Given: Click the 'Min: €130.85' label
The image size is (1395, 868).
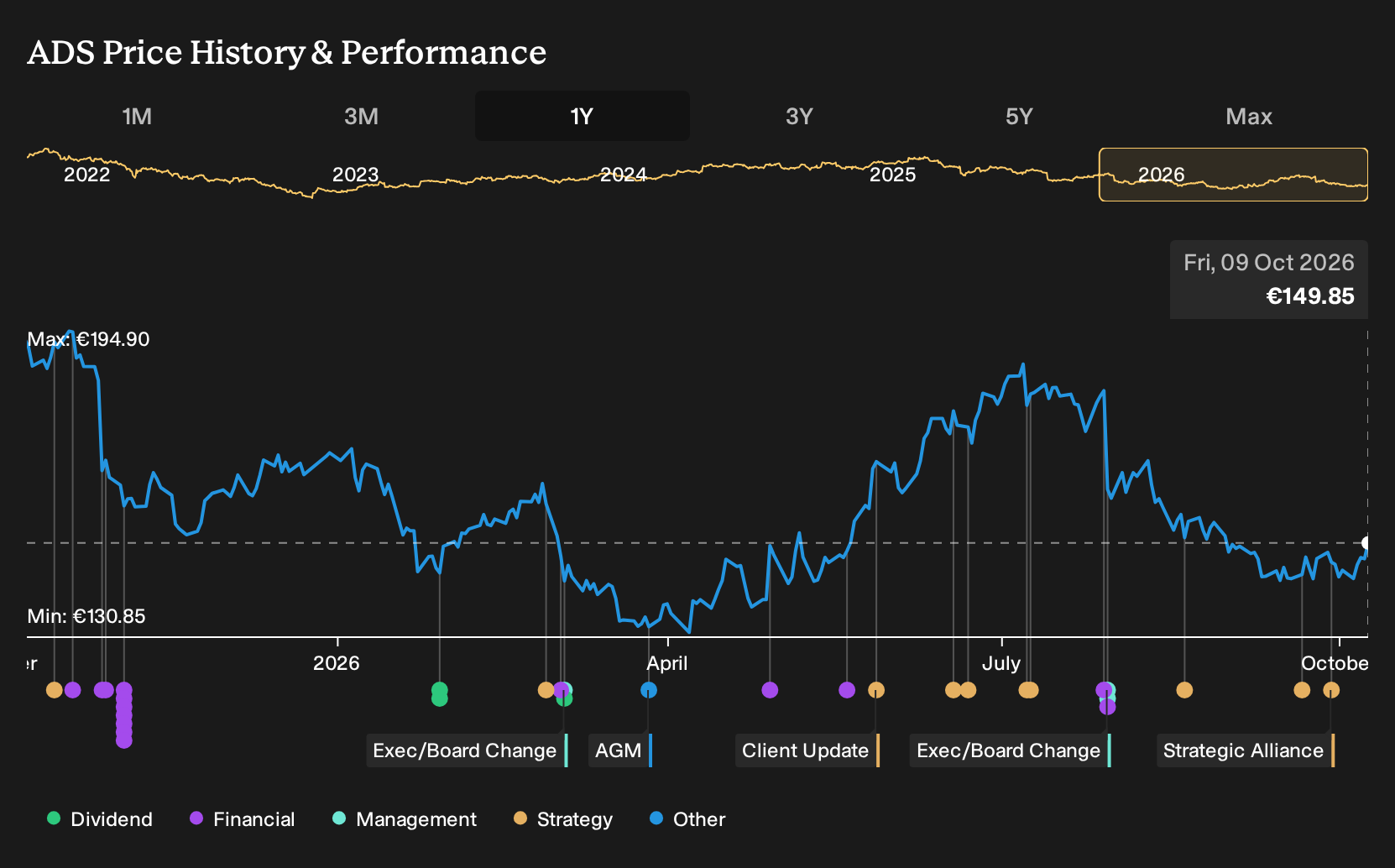Looking at the screenshot, I should pos(86,616).
